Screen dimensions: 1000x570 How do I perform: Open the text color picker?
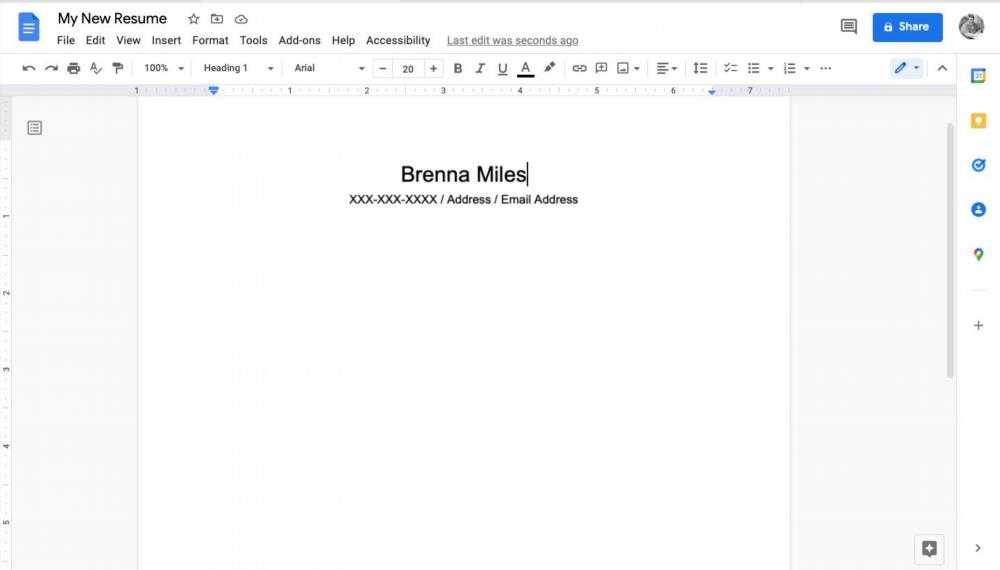525,68
